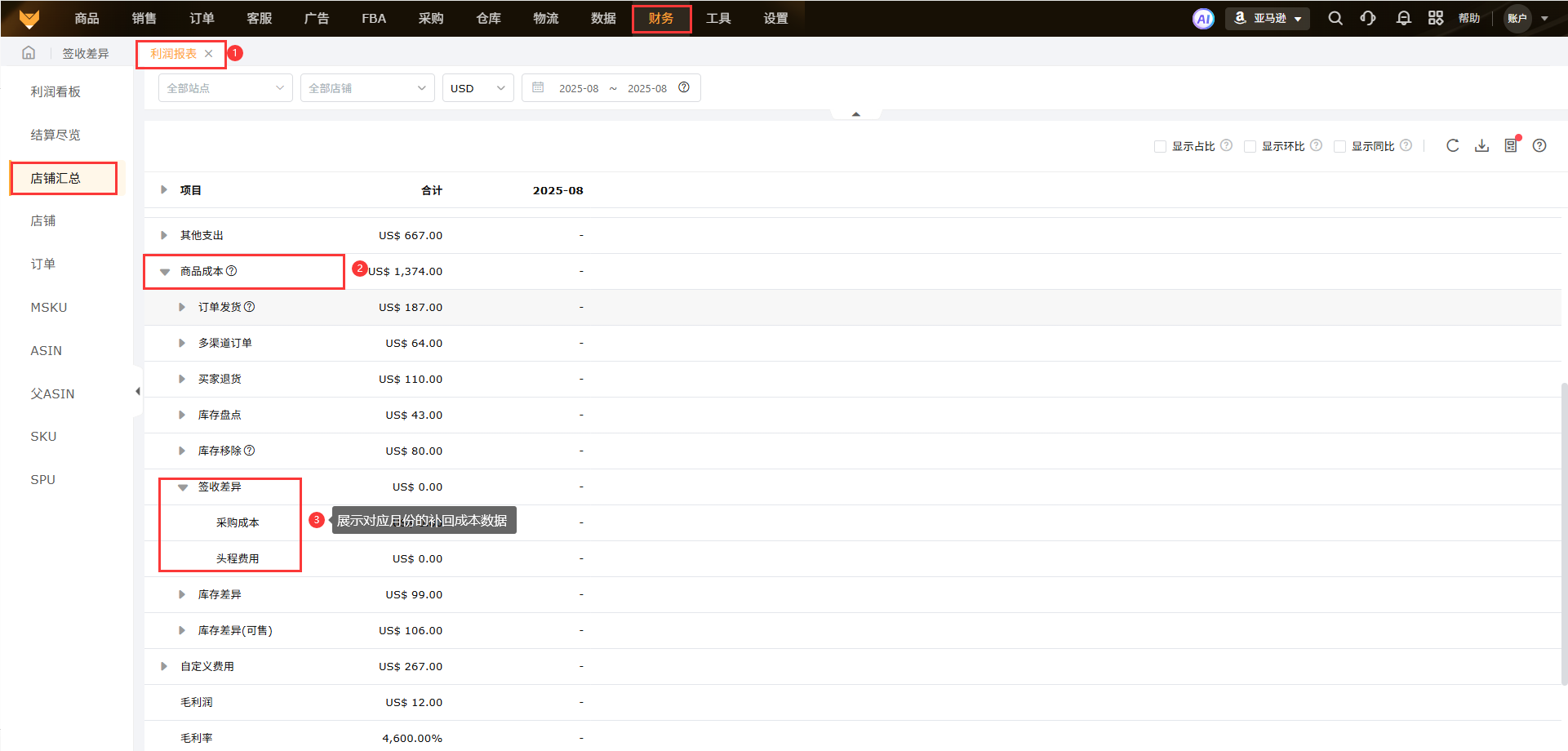Tick the 显示环比 checkbox
The image size is (1568, 751).
click(x=1250, y=146)
